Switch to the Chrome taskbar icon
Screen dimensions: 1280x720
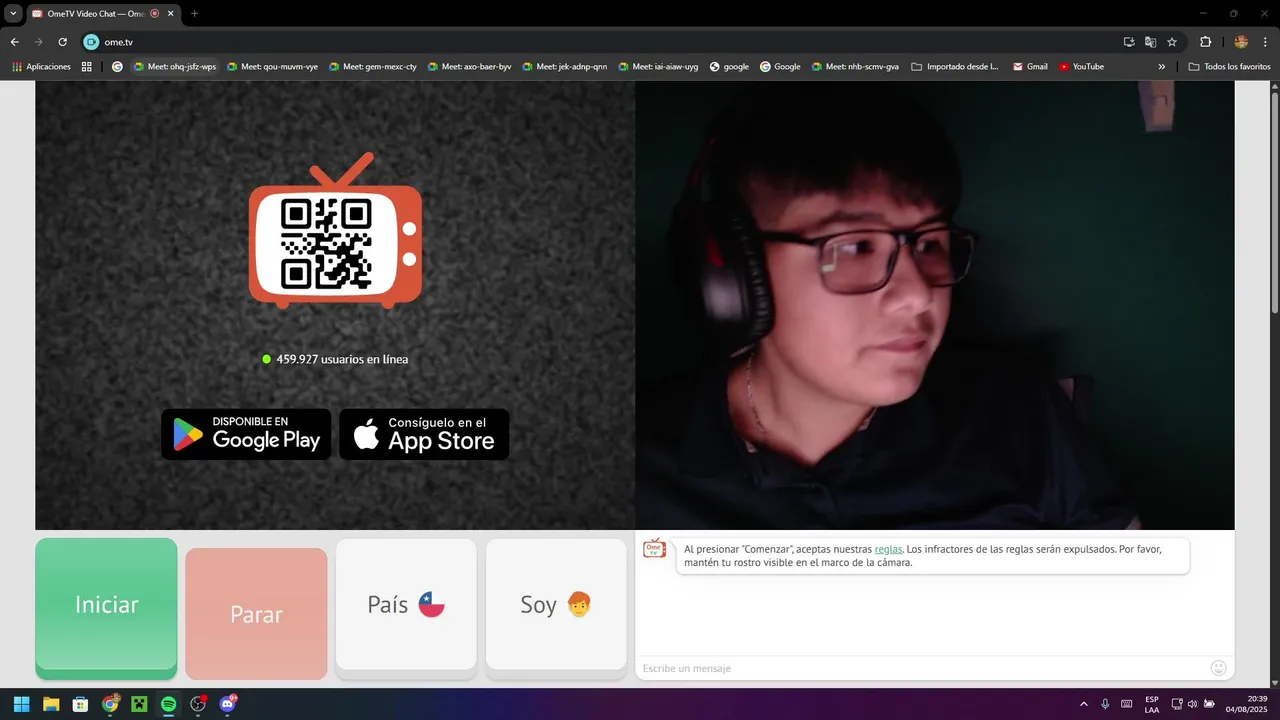click(110, 704)
